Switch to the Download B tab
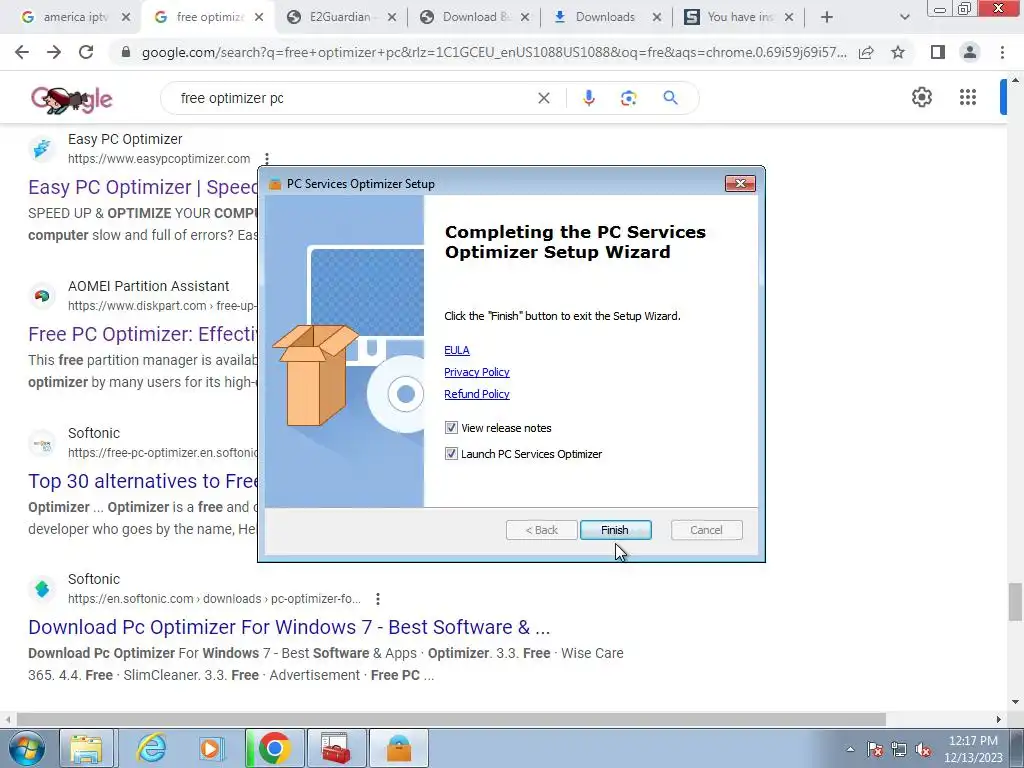This screenshot has height=768, width=1024. [473, 17]
